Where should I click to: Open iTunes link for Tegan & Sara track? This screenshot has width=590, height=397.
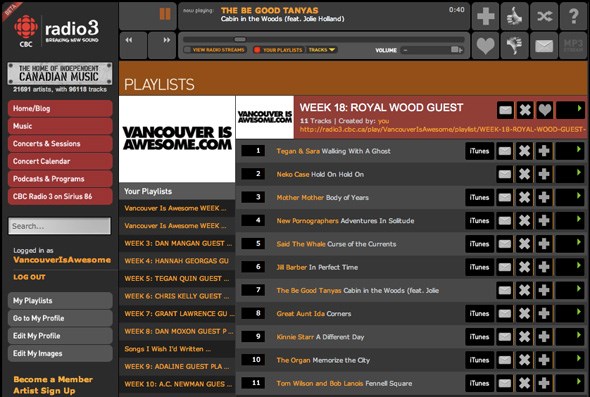pyautogui.click(x=479, y=151)
